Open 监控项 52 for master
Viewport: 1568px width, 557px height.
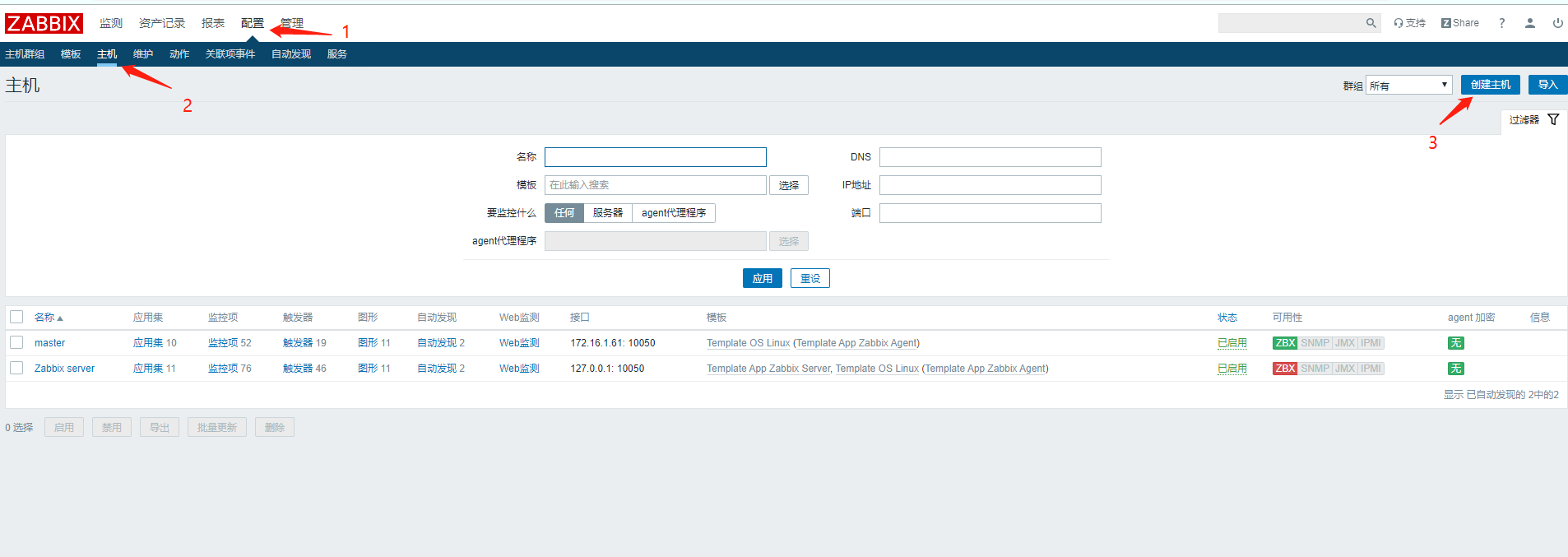[223, 343]
